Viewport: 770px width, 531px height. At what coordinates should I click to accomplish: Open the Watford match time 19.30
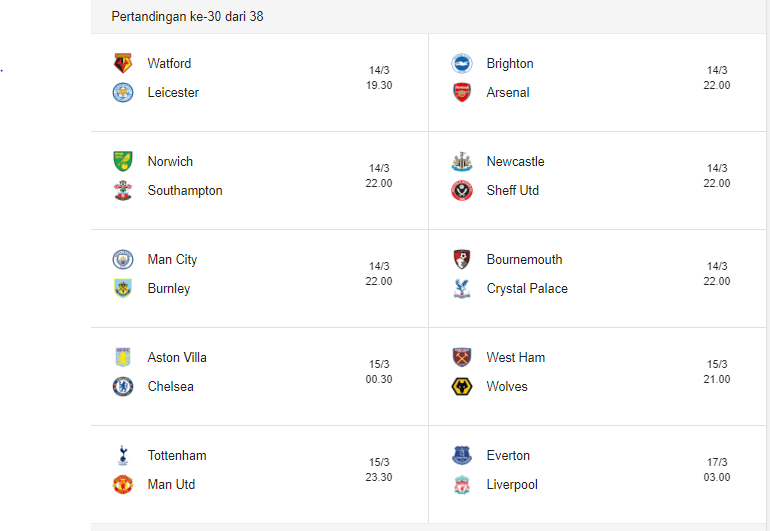pyautogui.click(x=379, y=78)
